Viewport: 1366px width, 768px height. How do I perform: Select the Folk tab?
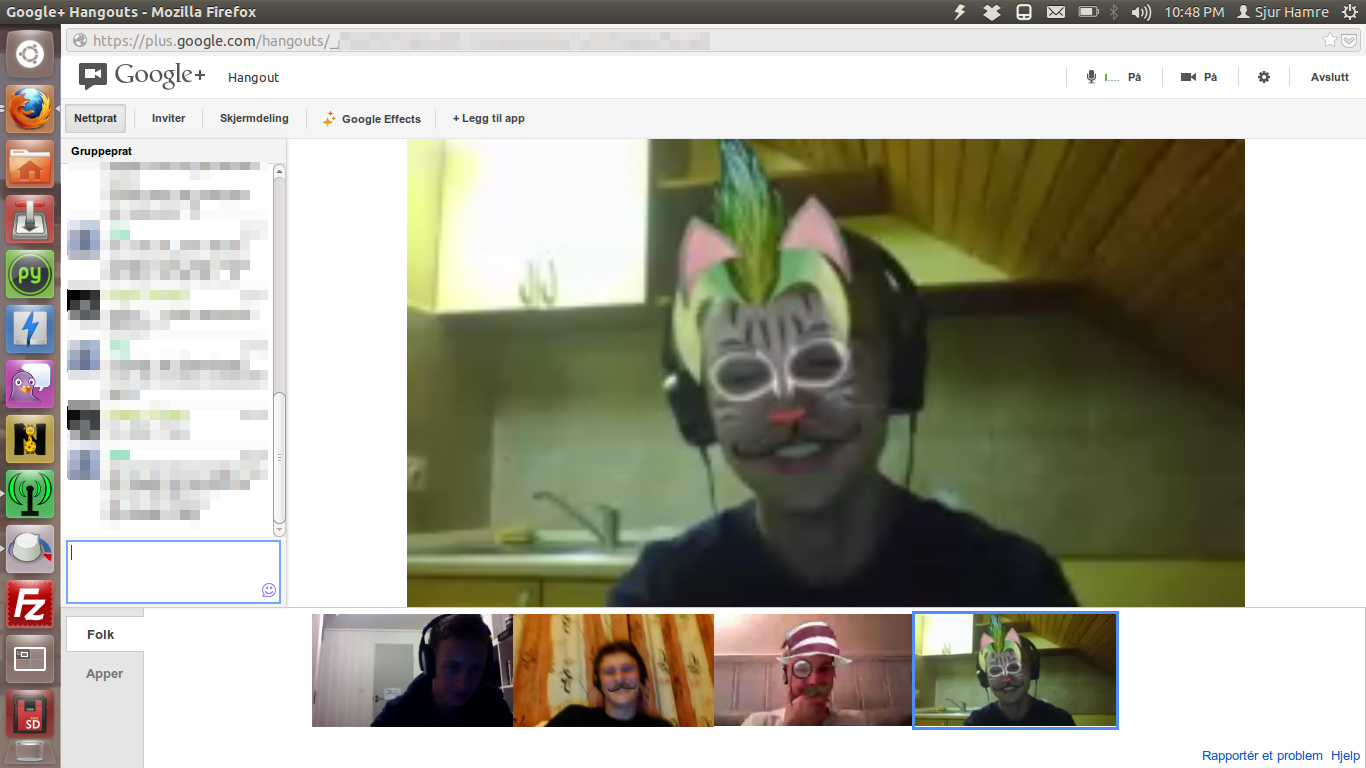coord(101,634)
